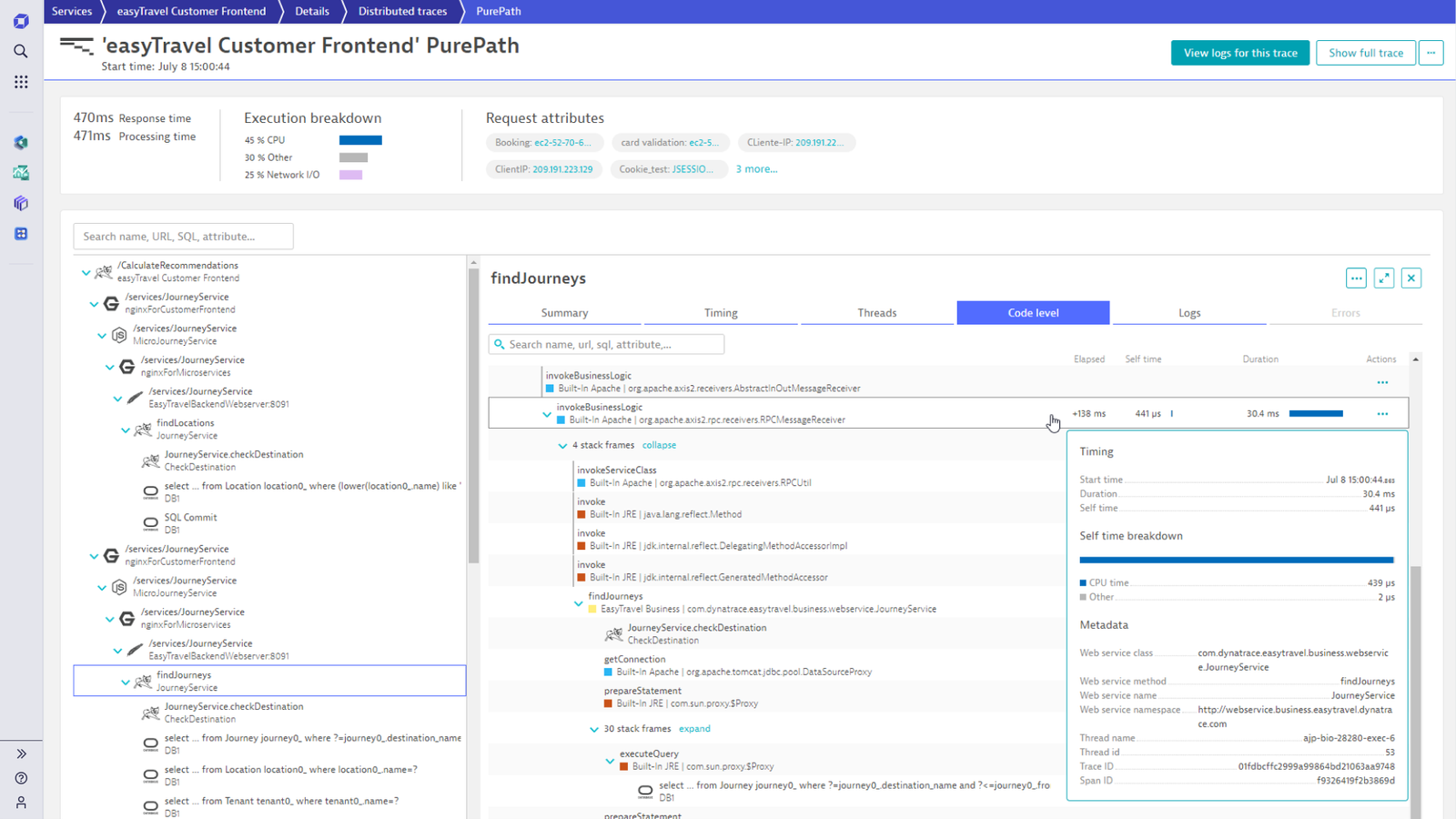Viewport: 1456px width, 819px height.
Task: Focus the code level search field
Action: pos(606,345)
